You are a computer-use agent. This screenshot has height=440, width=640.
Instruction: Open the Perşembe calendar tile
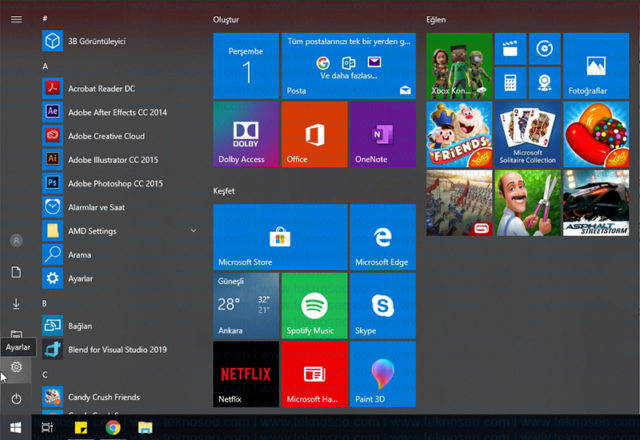[246, 66]
